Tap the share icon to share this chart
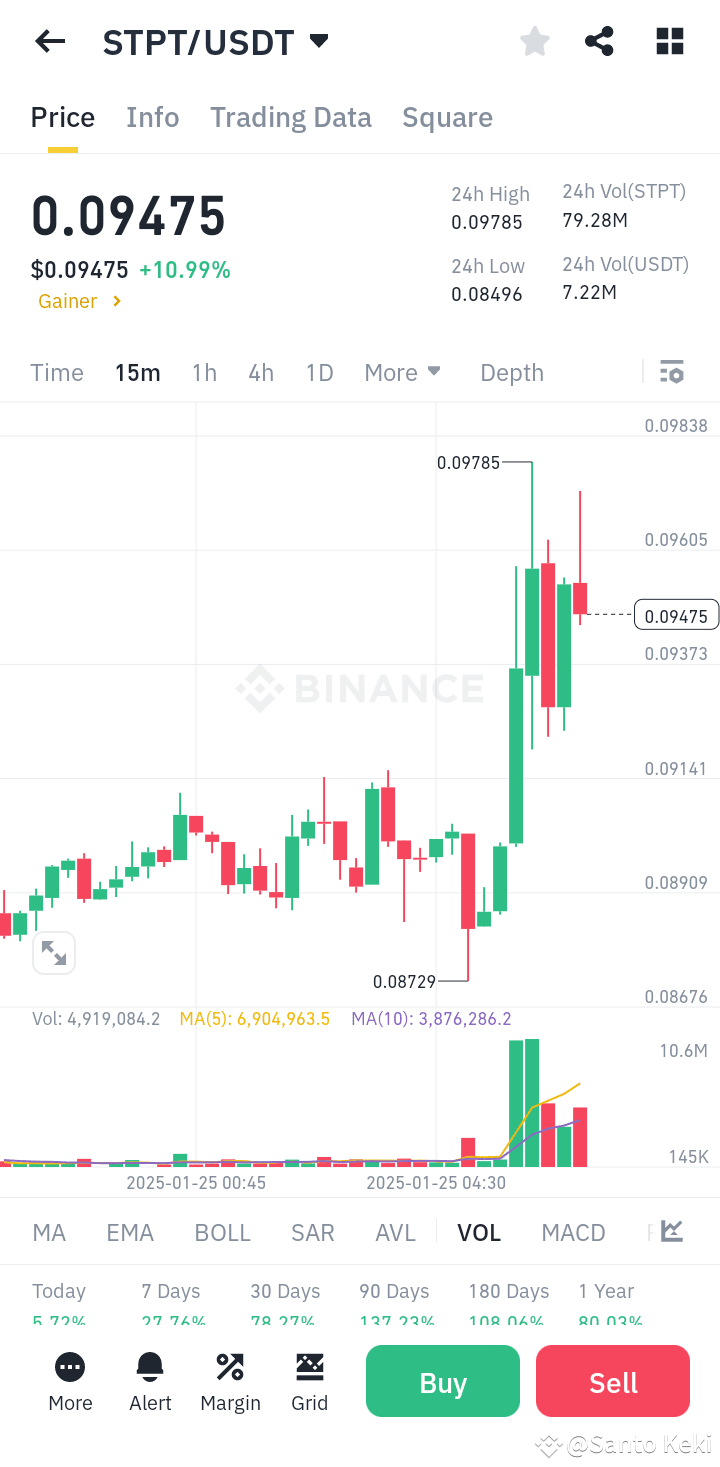This screenshot has width=720, height=1467. pyautogui.click(x=599, y=41)
